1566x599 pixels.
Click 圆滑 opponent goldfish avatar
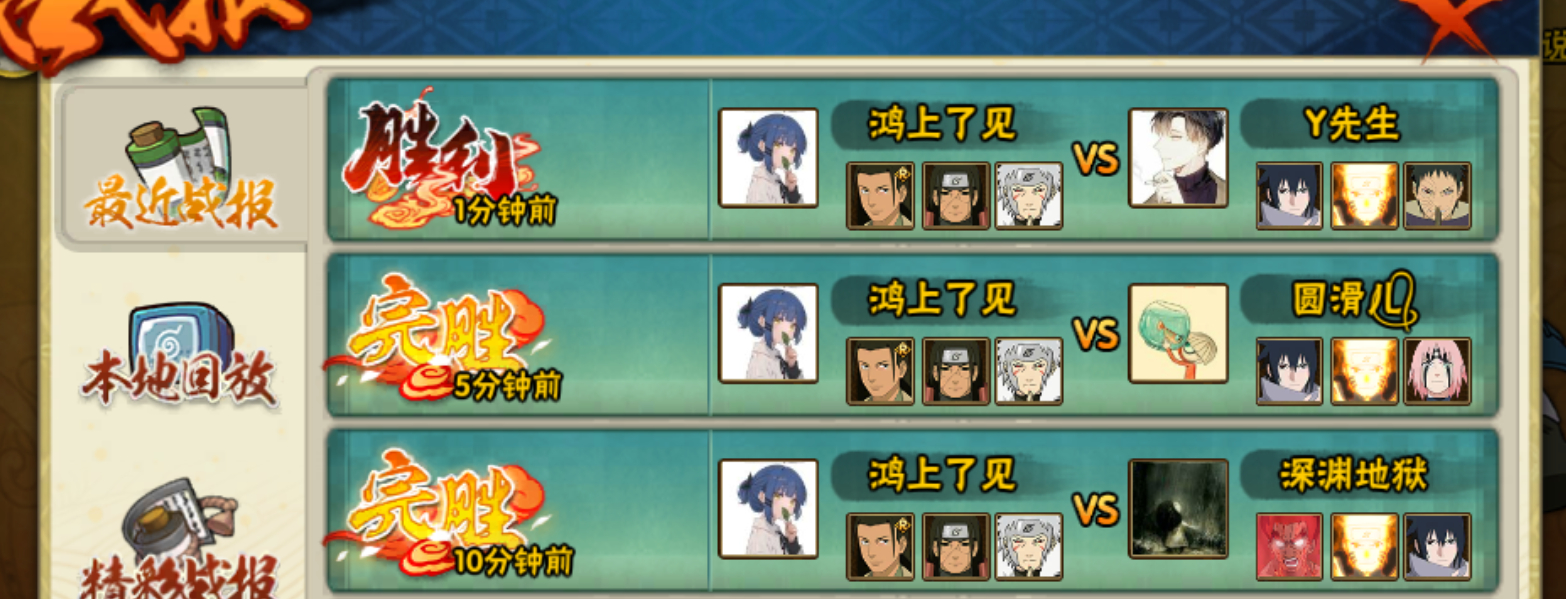pos(1178,333)
